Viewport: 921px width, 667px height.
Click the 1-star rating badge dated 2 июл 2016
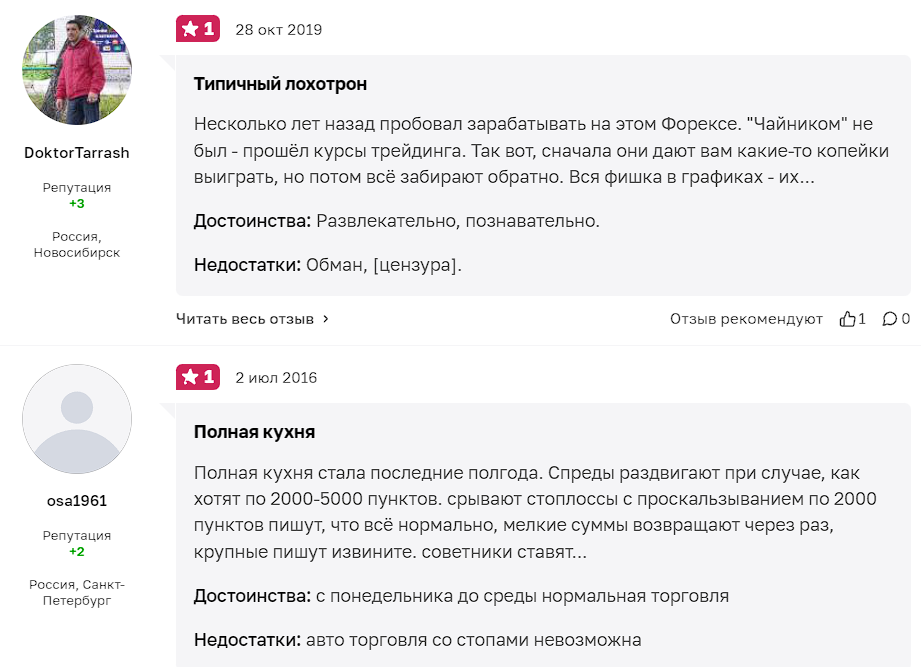click(x=197, y=377)
